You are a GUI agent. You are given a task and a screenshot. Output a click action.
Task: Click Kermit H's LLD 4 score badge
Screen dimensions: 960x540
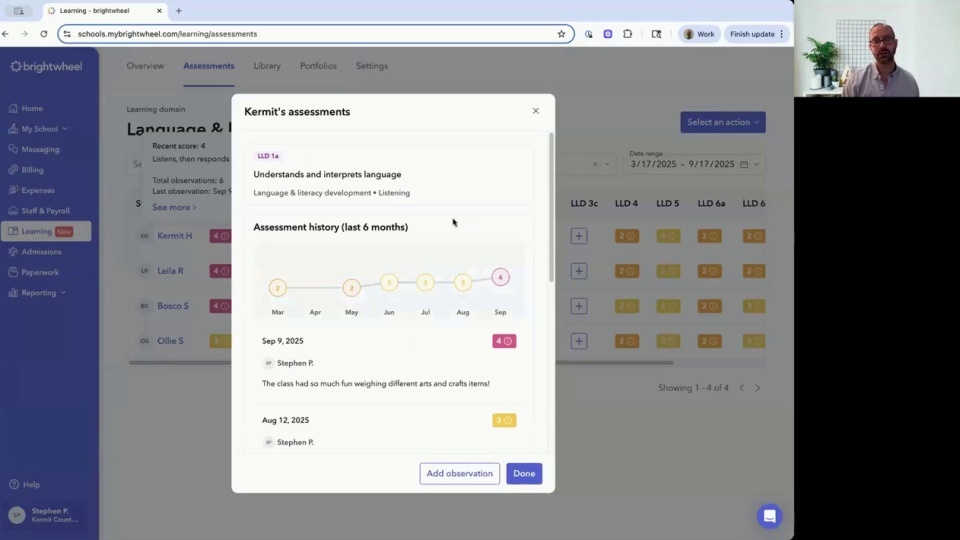point(626,236)
